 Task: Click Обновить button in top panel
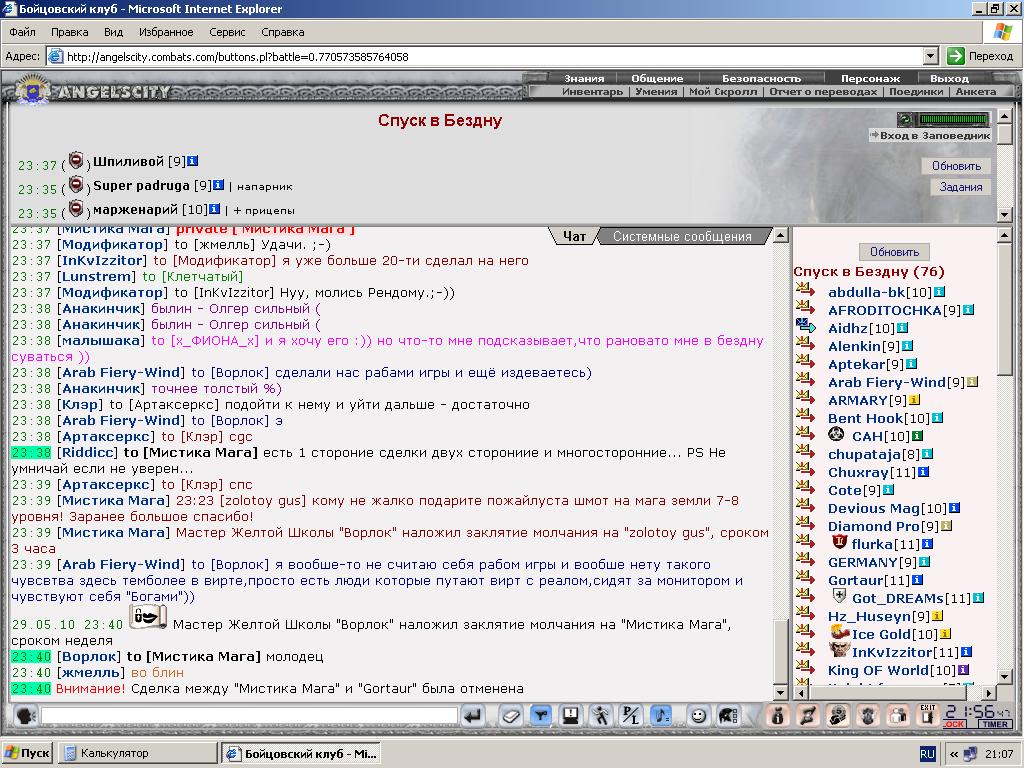[956, 166]
